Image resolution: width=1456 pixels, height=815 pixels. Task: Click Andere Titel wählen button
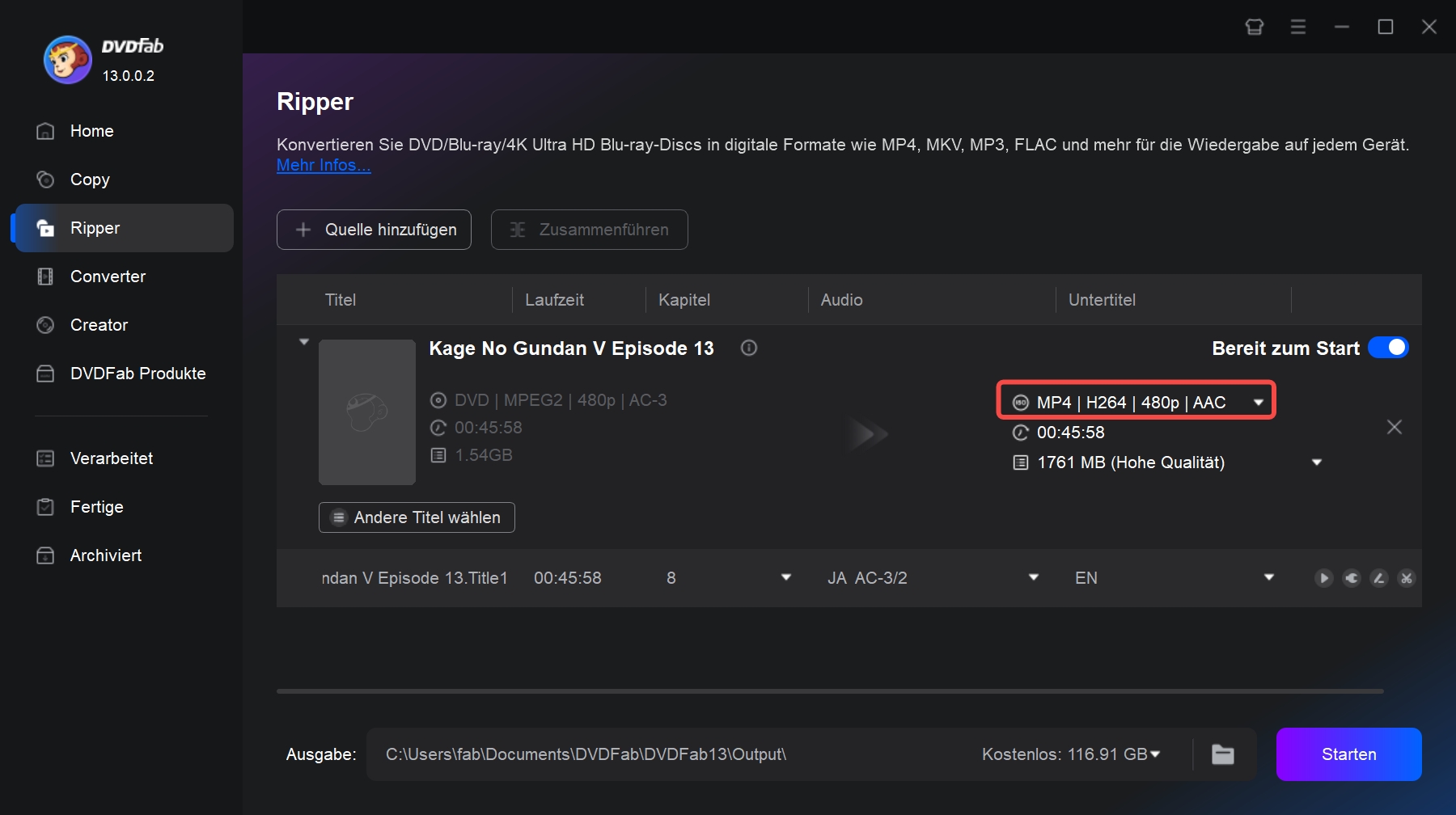(x=417, y=517)
